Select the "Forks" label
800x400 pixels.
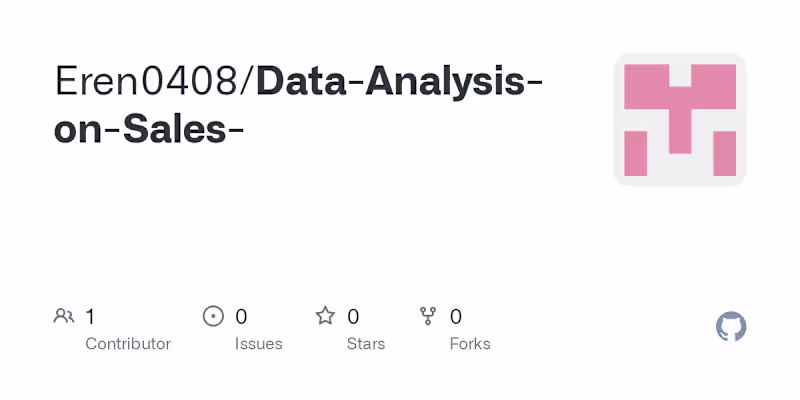click(x=470, y=344)
